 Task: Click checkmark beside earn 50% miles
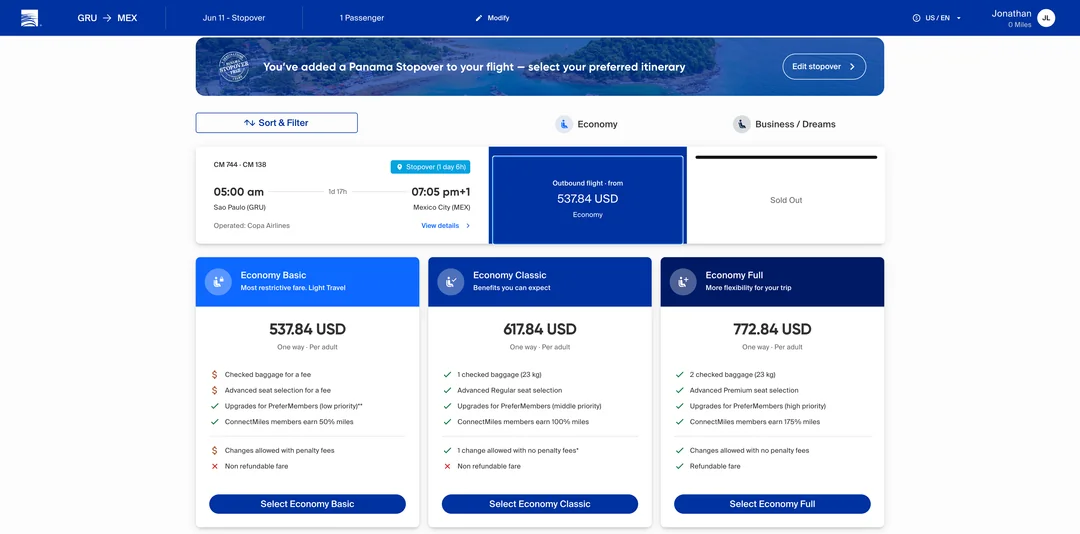(215, 422)
